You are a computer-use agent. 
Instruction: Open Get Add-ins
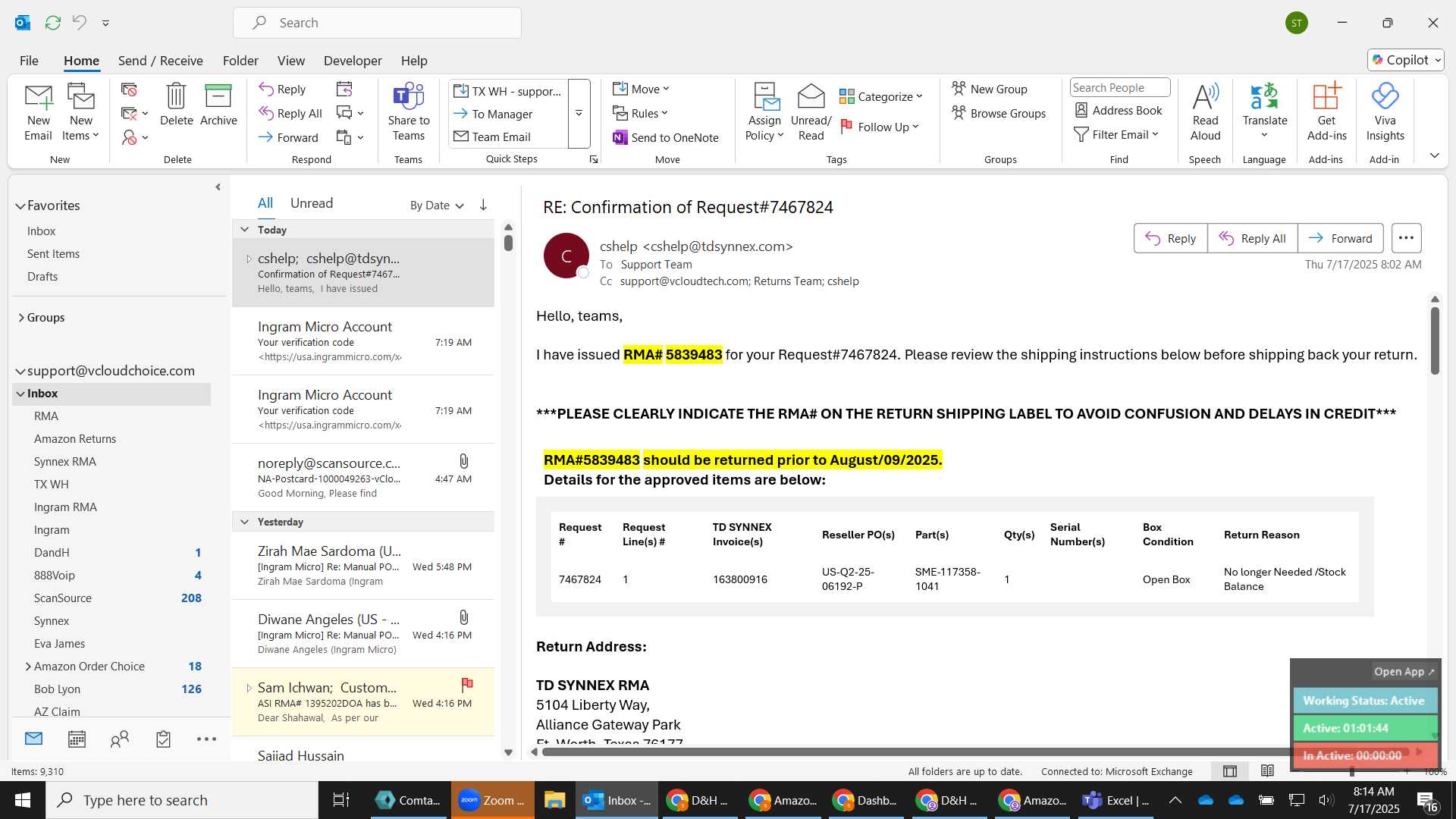click(x=1326, y=112)
